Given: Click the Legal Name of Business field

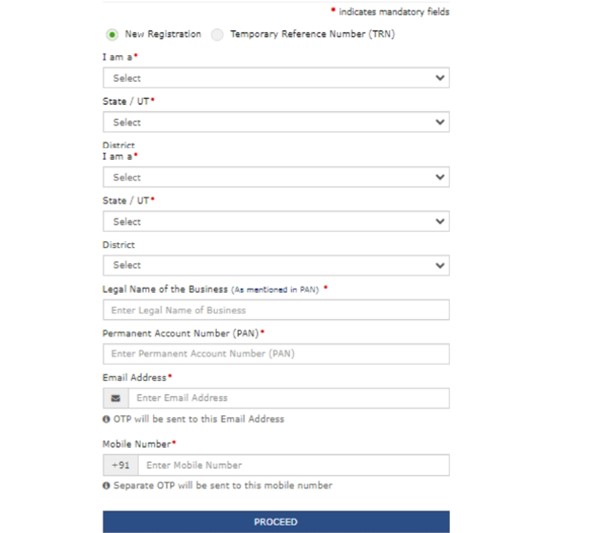Looking at the screenshot, I should pos(275,310).
